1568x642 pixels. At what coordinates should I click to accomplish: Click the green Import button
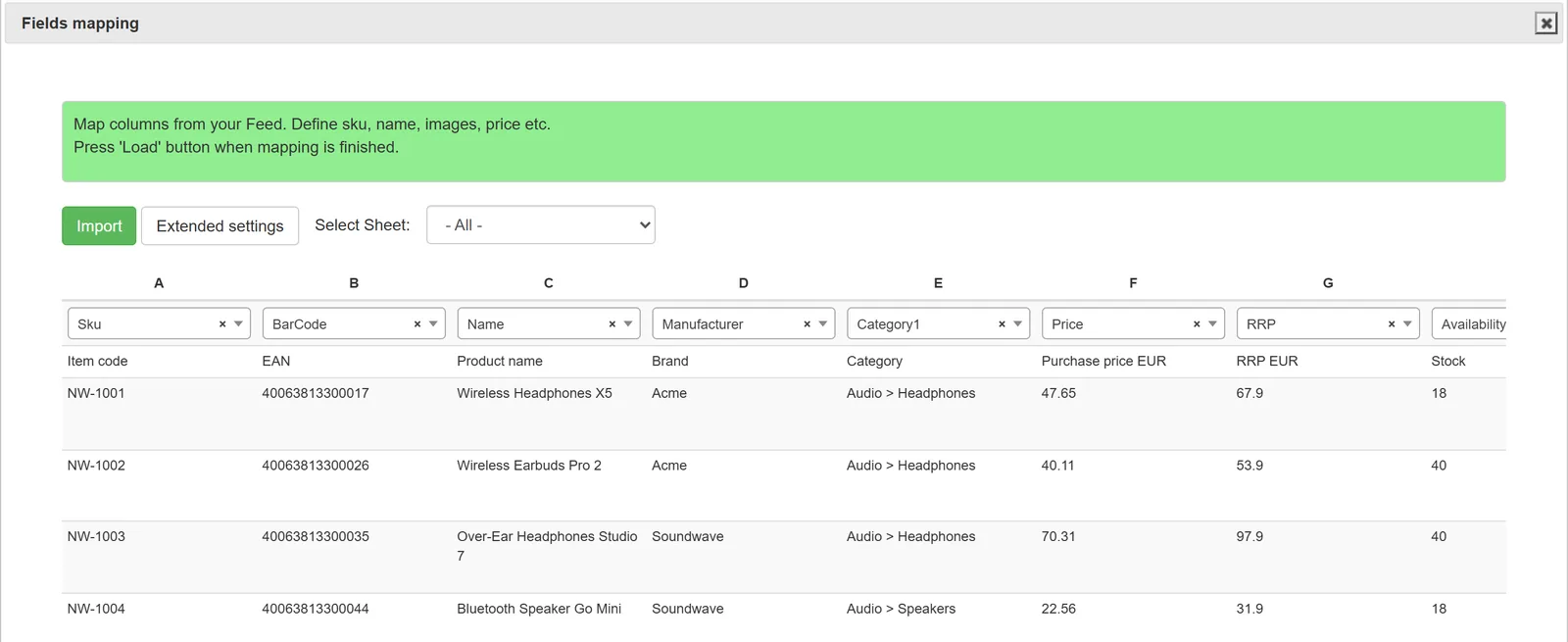(99, 225)
